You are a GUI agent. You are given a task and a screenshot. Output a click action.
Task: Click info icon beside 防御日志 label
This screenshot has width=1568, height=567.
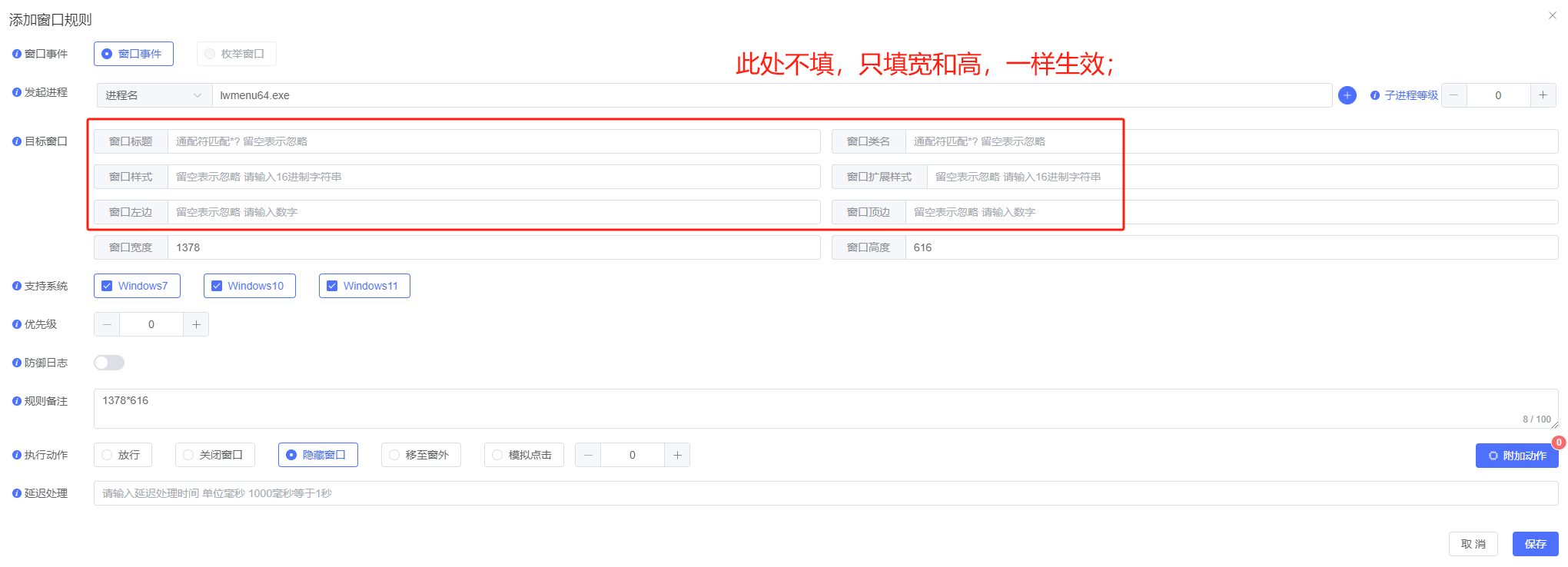tap(16, 363)
